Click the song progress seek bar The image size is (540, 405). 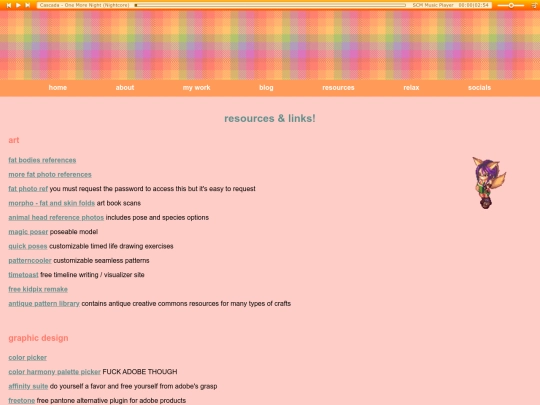270,5
